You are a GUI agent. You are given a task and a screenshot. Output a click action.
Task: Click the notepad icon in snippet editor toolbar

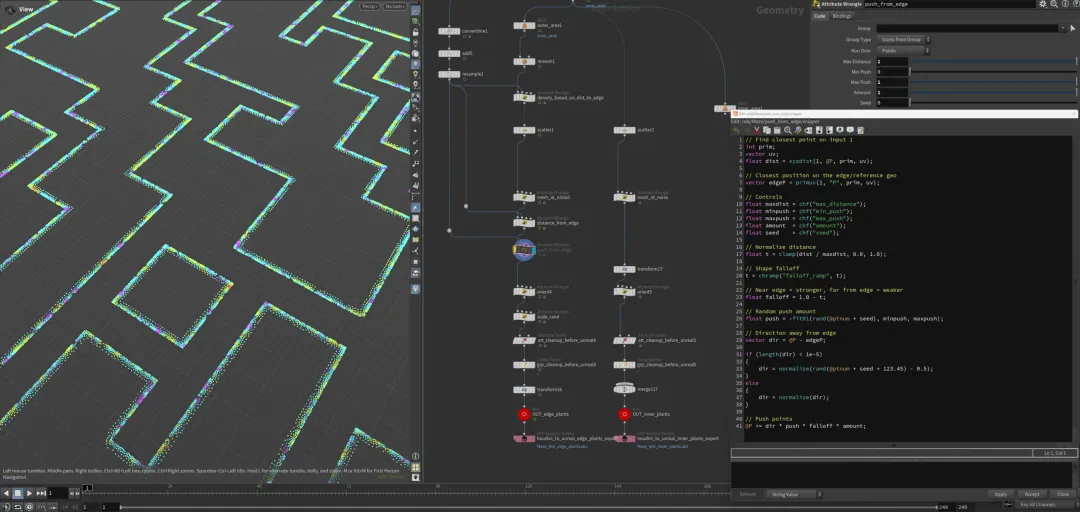coord(860,130)
